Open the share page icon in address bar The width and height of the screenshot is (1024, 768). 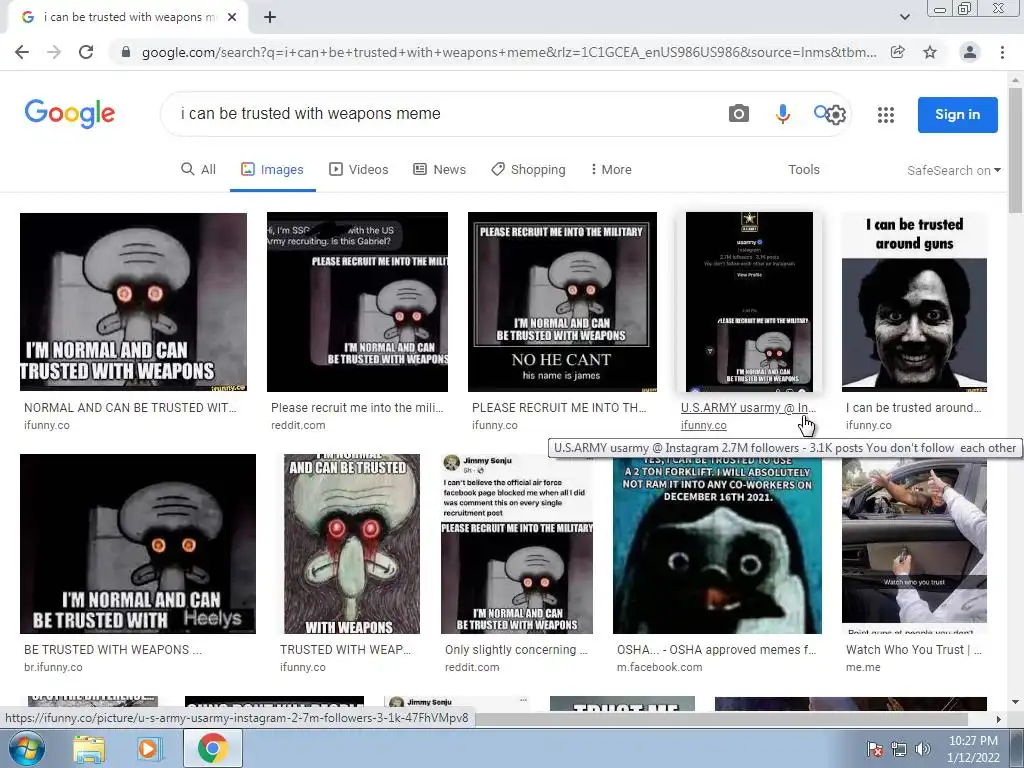(898, 52)
